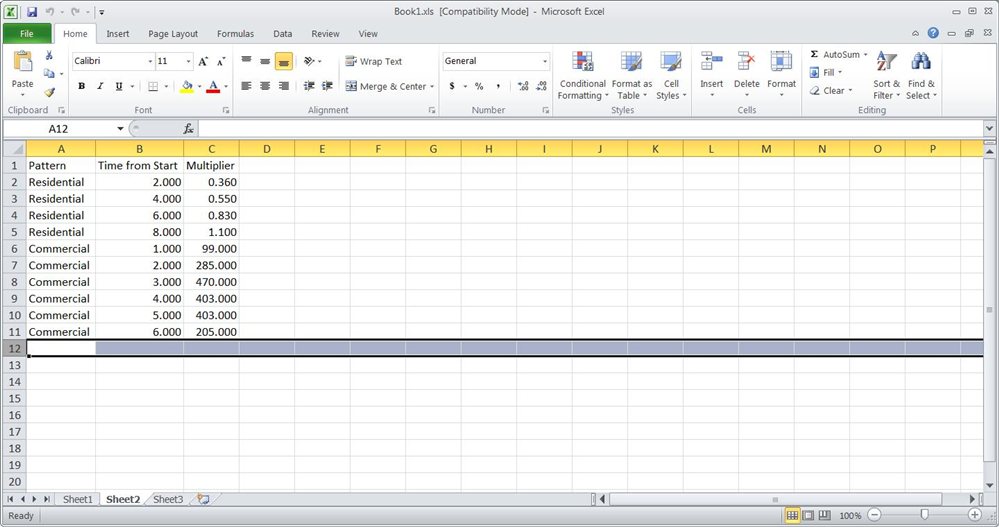The width and height of the screenshot is (999, 527).
Task: Click the insert function fx icon
Action: tap(188, 129)
